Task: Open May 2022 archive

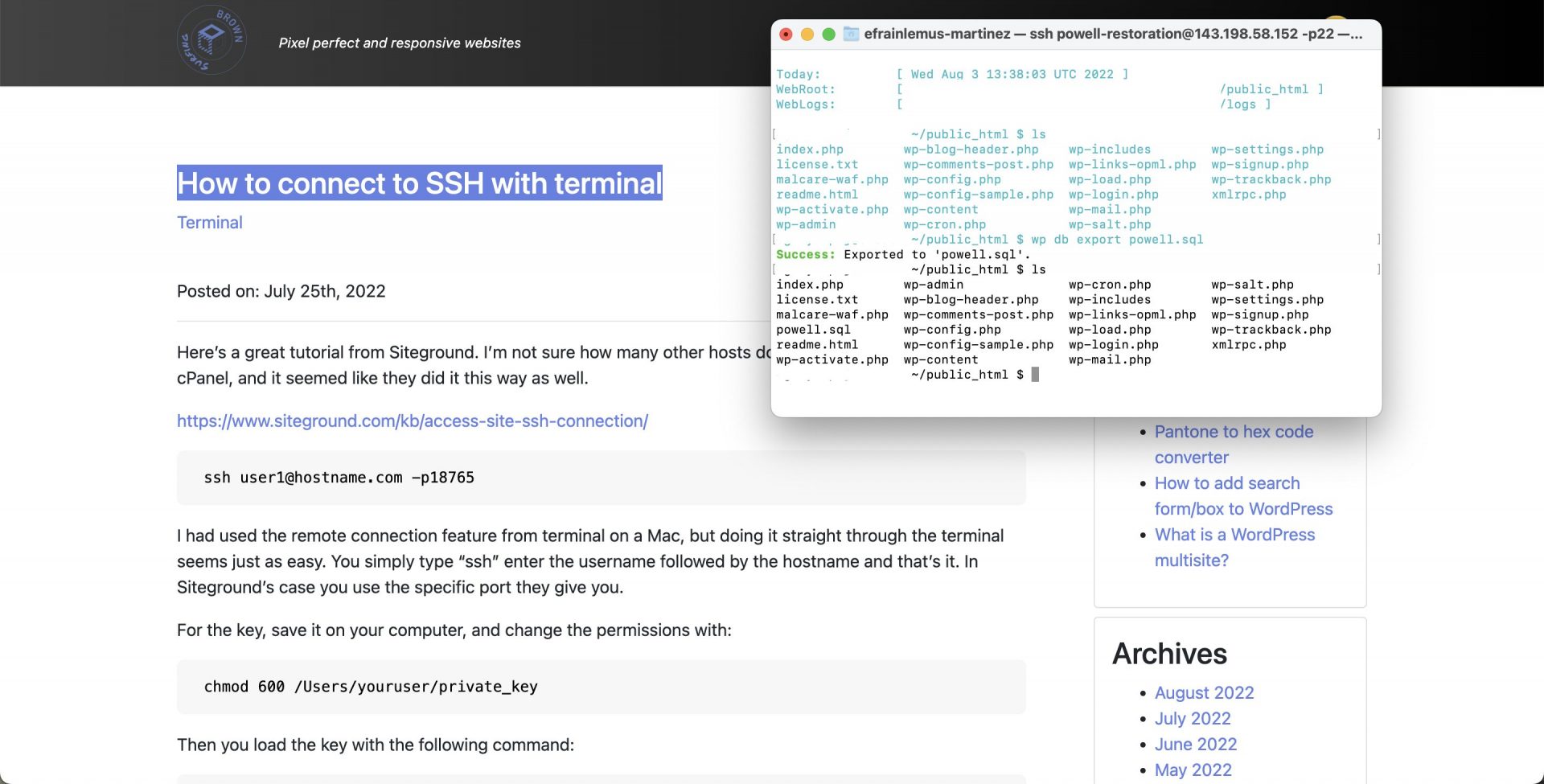Action: [1193, 770]
